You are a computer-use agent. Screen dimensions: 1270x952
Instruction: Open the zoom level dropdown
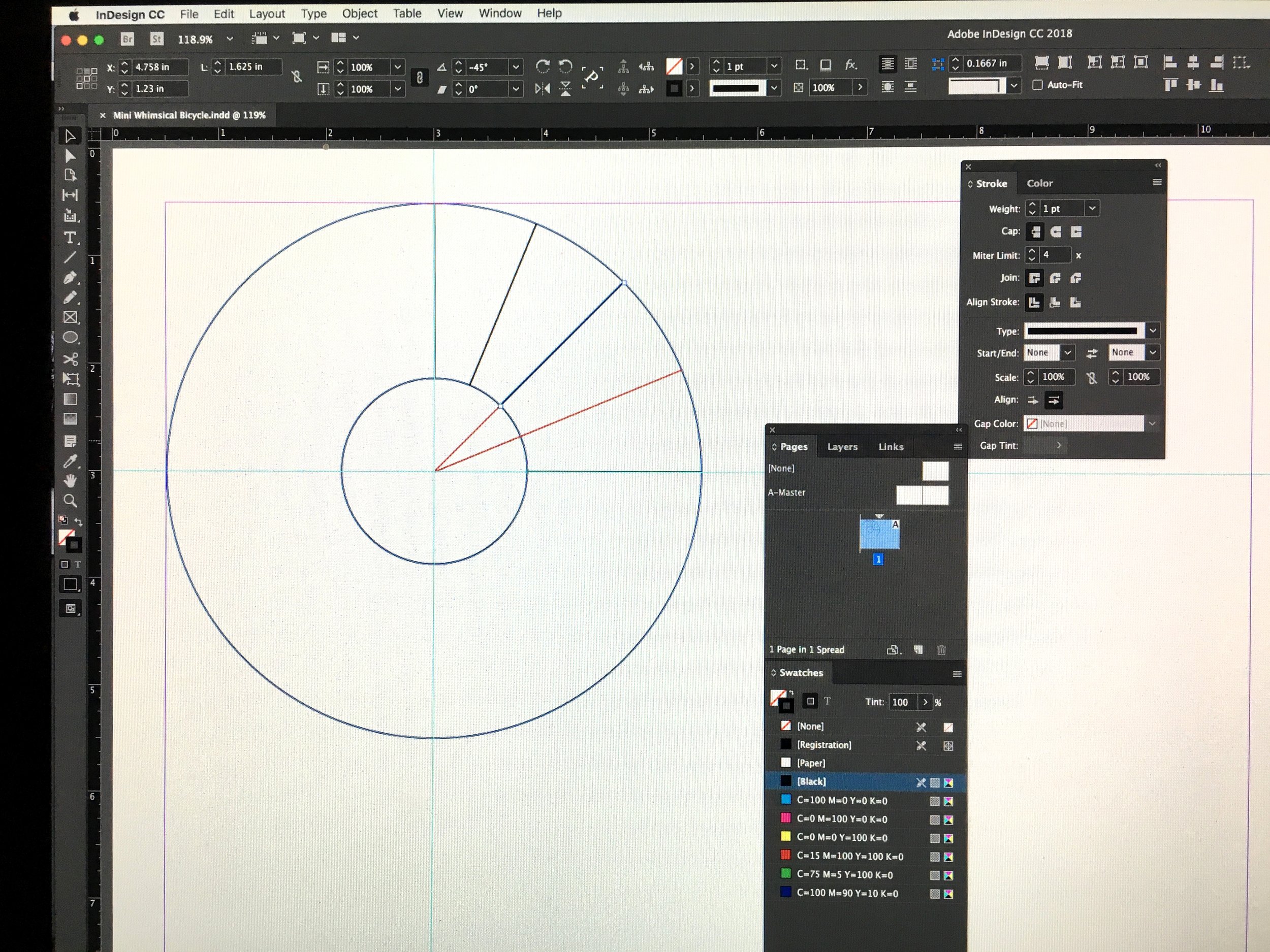point(230,39)
